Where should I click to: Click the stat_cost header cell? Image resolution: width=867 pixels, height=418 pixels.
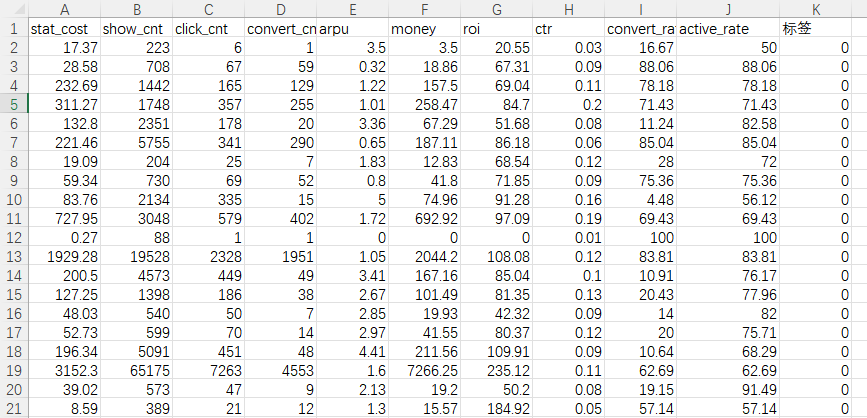tap(65, 29)
